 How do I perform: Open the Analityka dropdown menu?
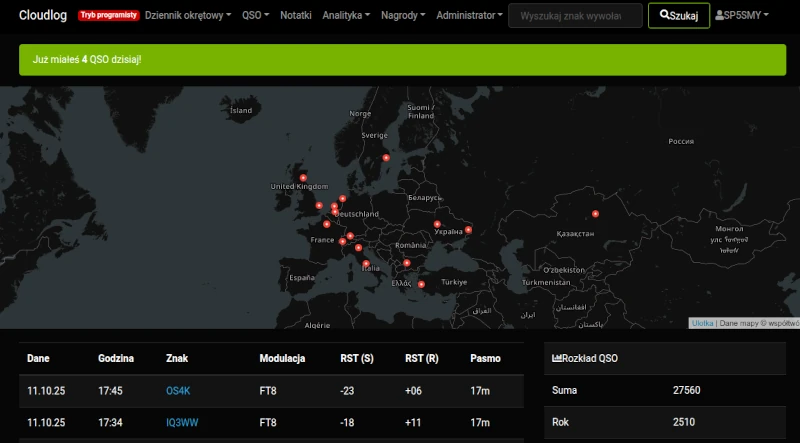345,16
